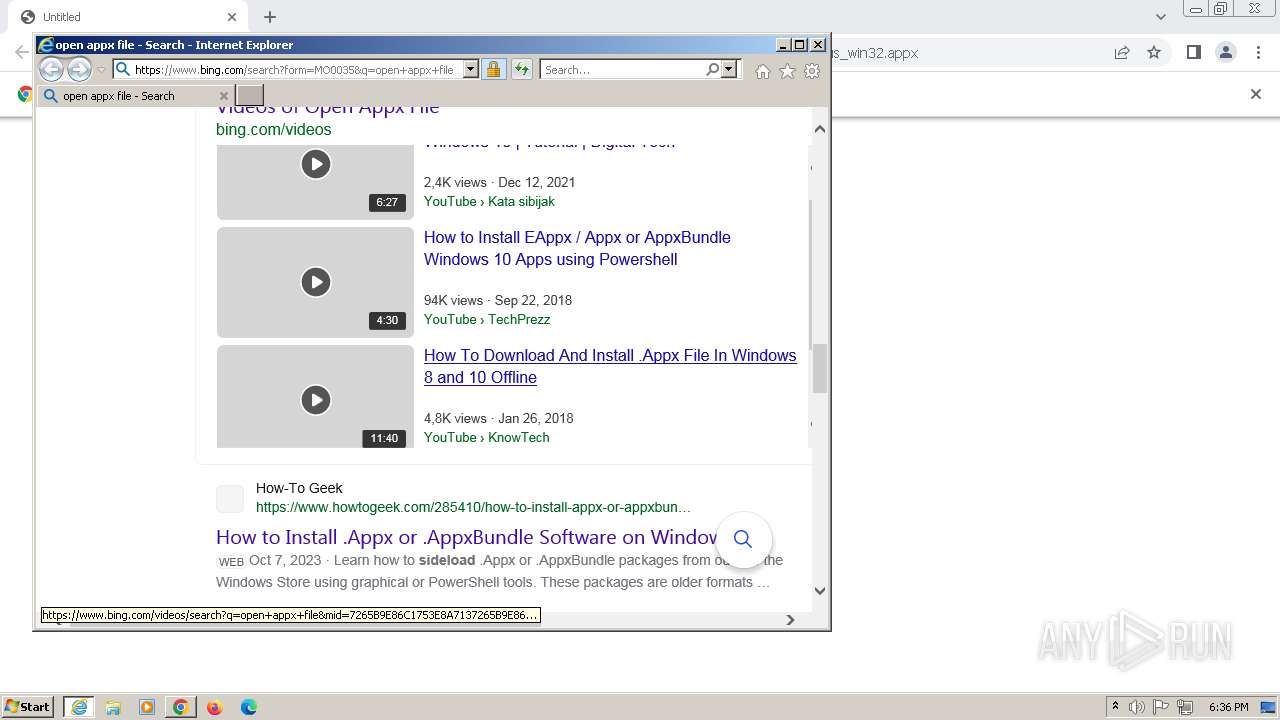The height and width of the screenshot is (720, 1280).
Task: Bookmark the page with Chrome star icon
Action: 1154,53
